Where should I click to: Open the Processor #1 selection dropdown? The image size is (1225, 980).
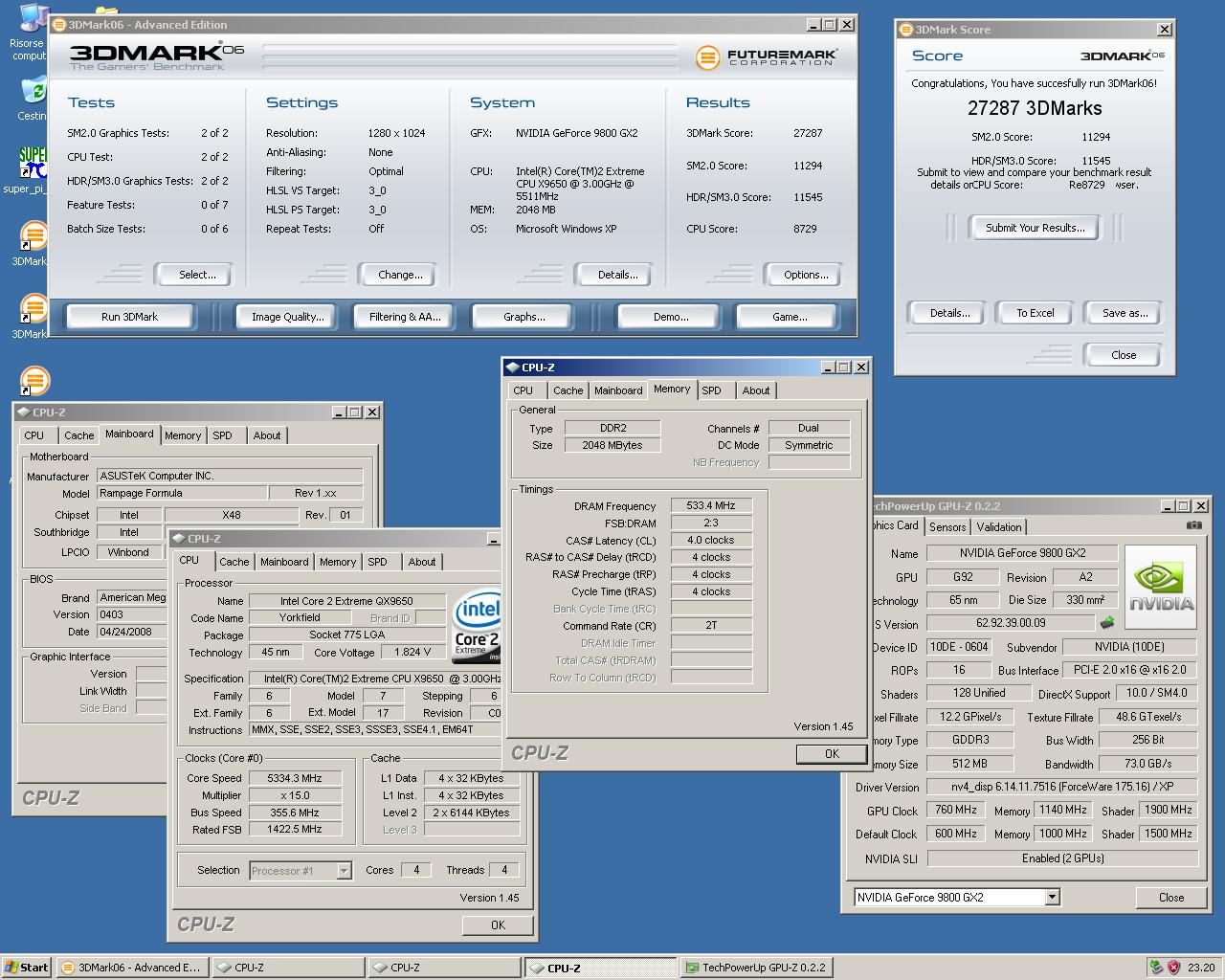tap(344, 871)
